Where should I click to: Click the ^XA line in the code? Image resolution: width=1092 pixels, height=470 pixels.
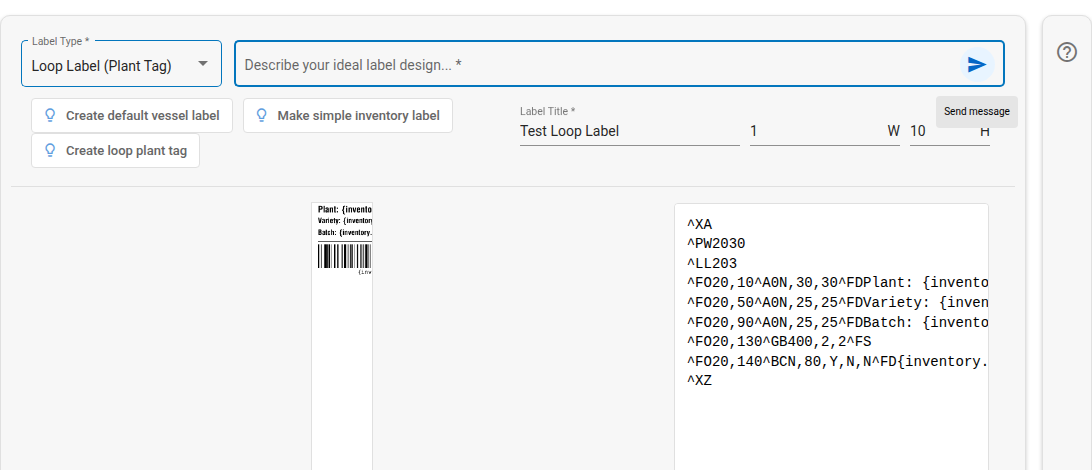(x=700, y=225)
